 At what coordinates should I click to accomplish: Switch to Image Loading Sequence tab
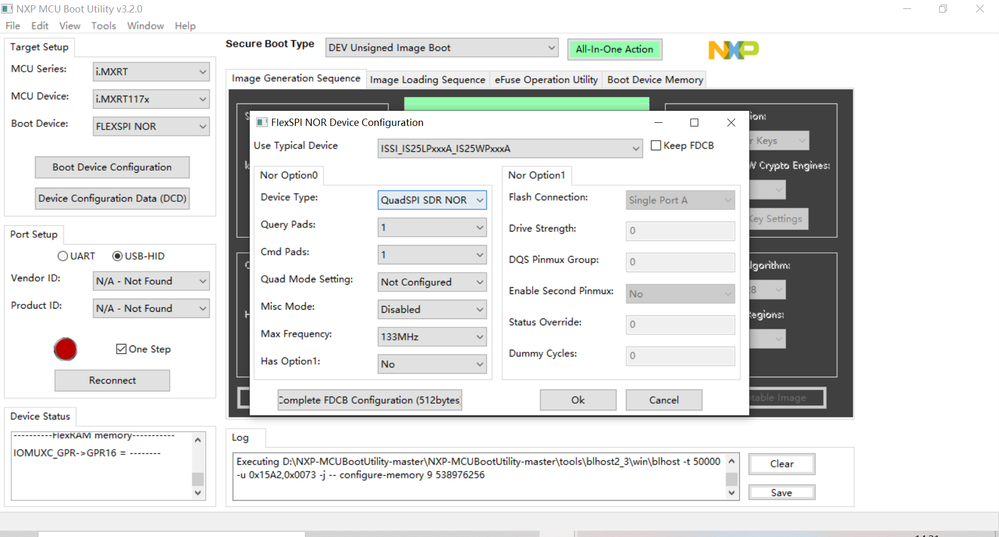428,80
